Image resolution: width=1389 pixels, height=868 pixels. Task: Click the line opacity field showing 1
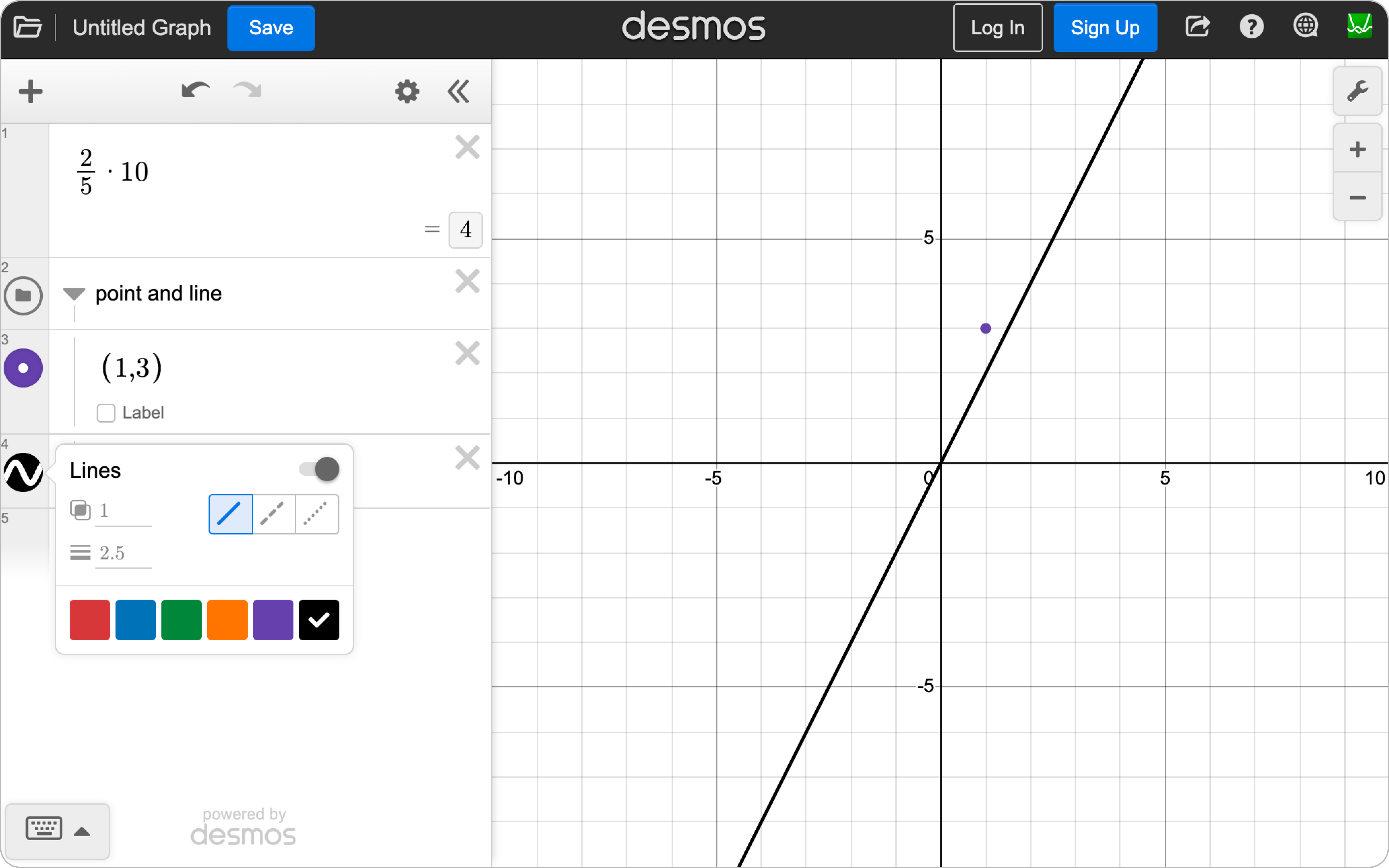[123, 510]
